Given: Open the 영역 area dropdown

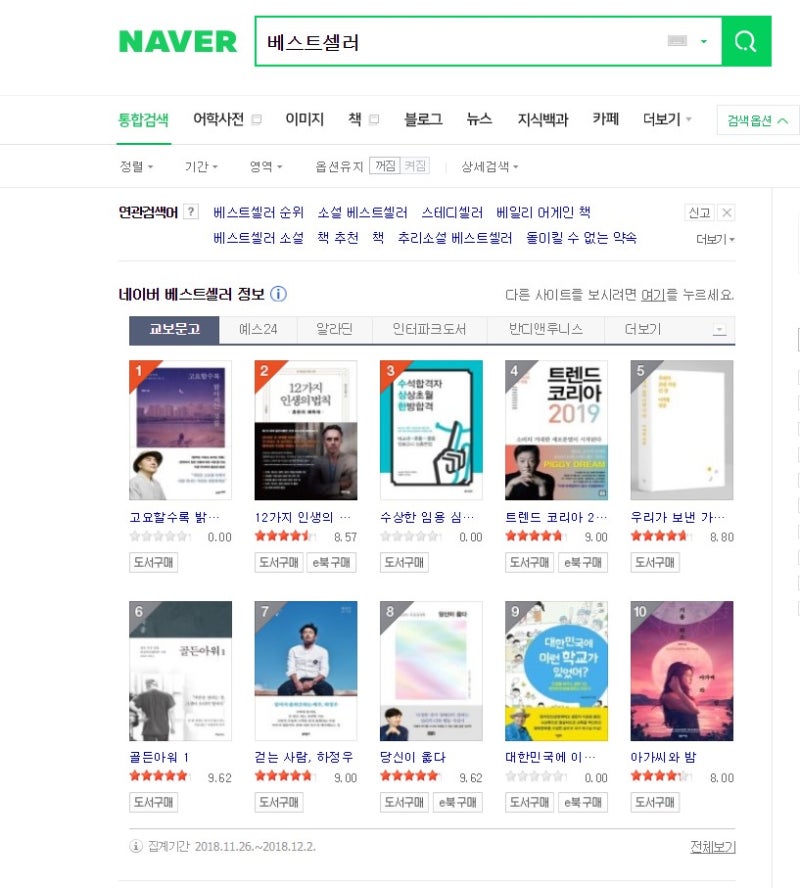Looking at the screenshot, I should pos(266,166).
